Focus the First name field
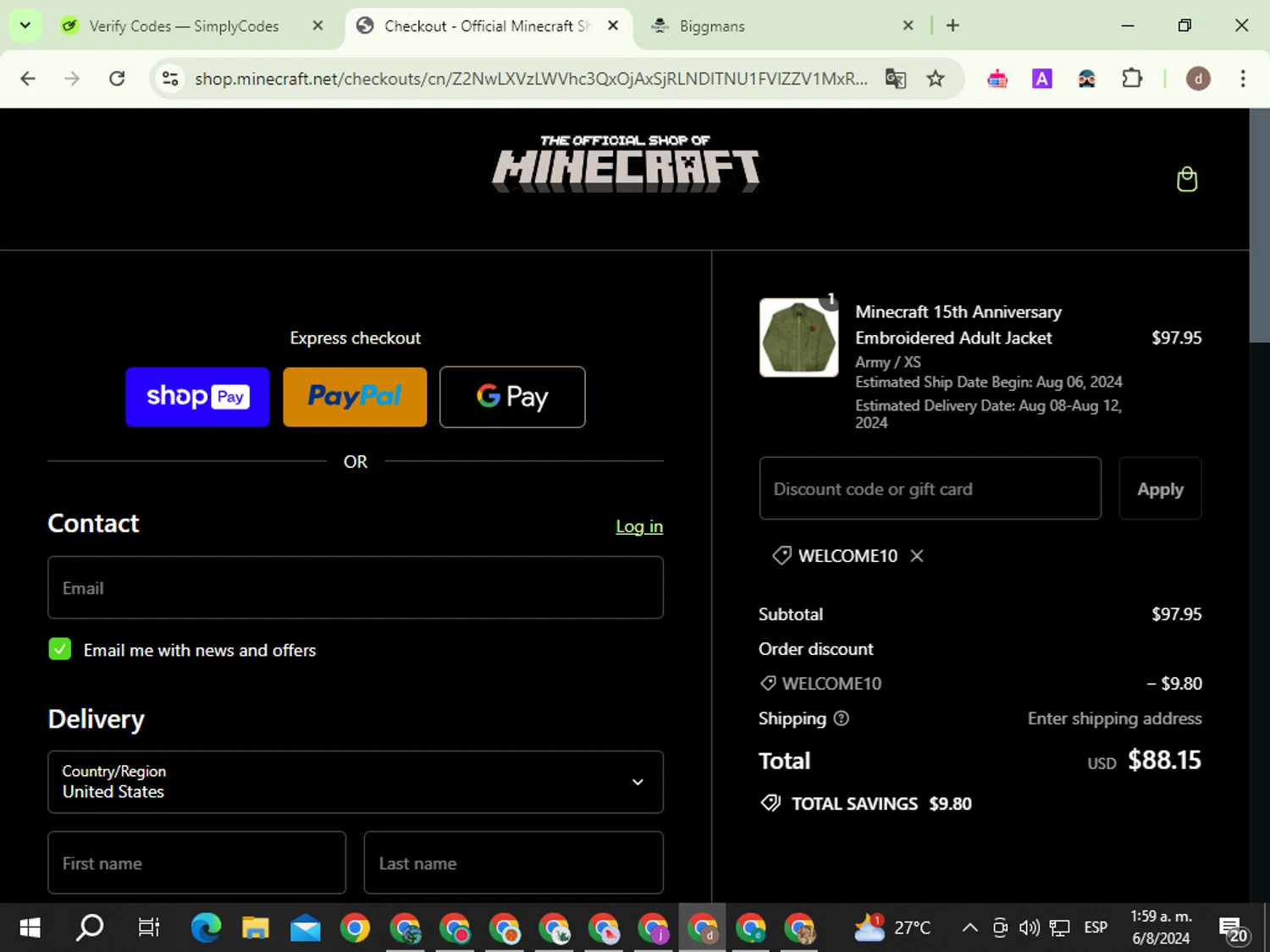The height and width of the screenshot is (952, 1270). coord(197,862)
